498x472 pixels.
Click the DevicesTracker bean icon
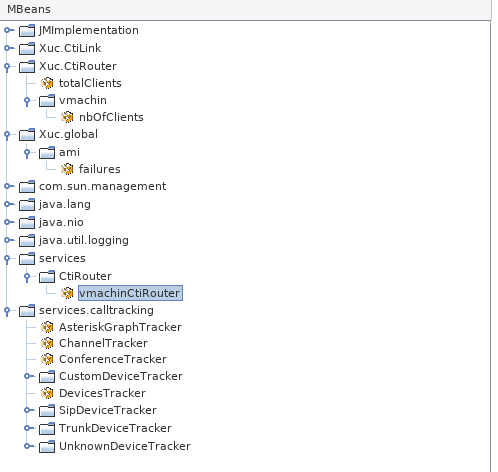(x=47, y=393)
